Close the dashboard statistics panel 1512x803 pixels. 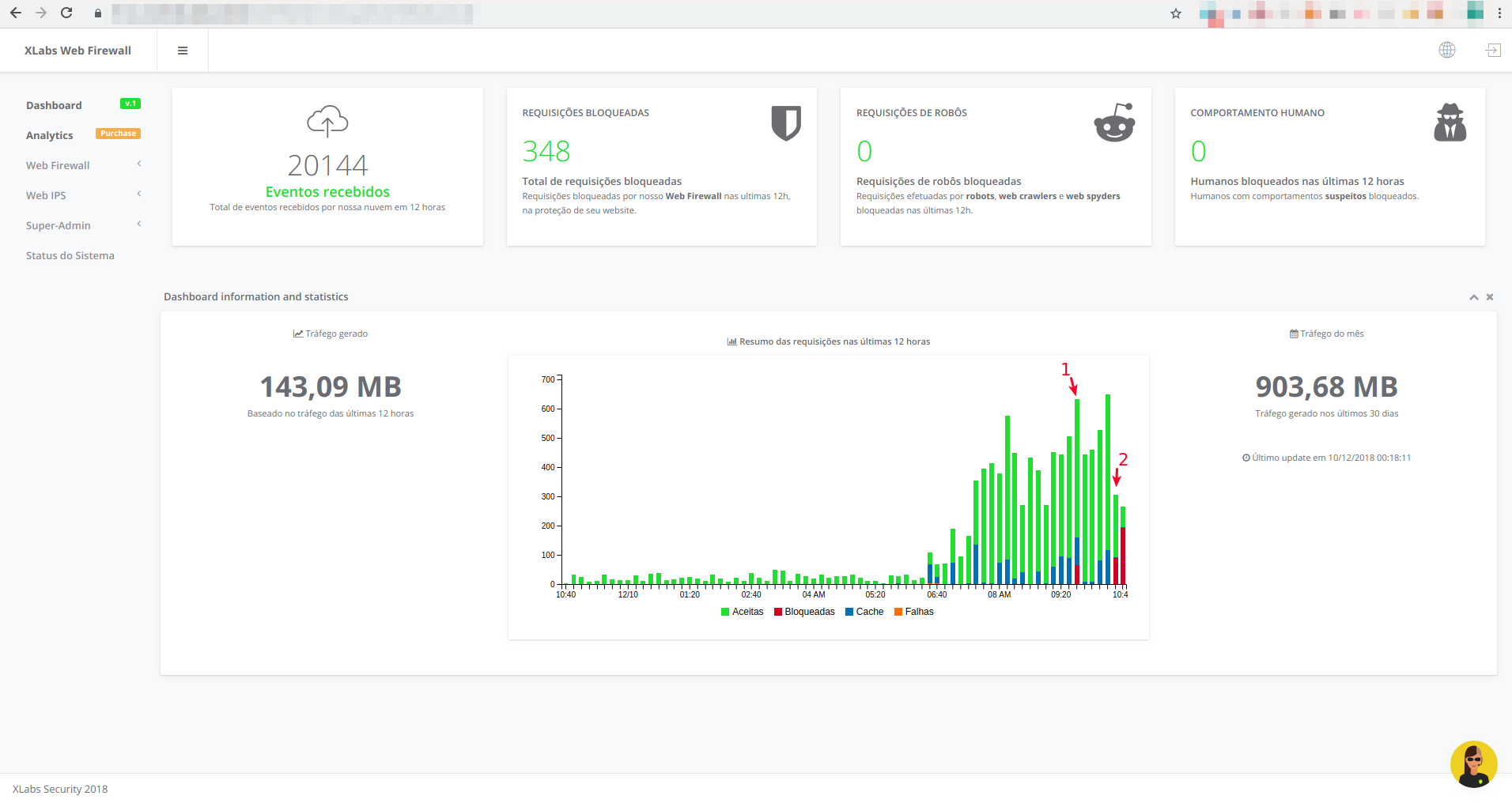tap(1490, 297)
